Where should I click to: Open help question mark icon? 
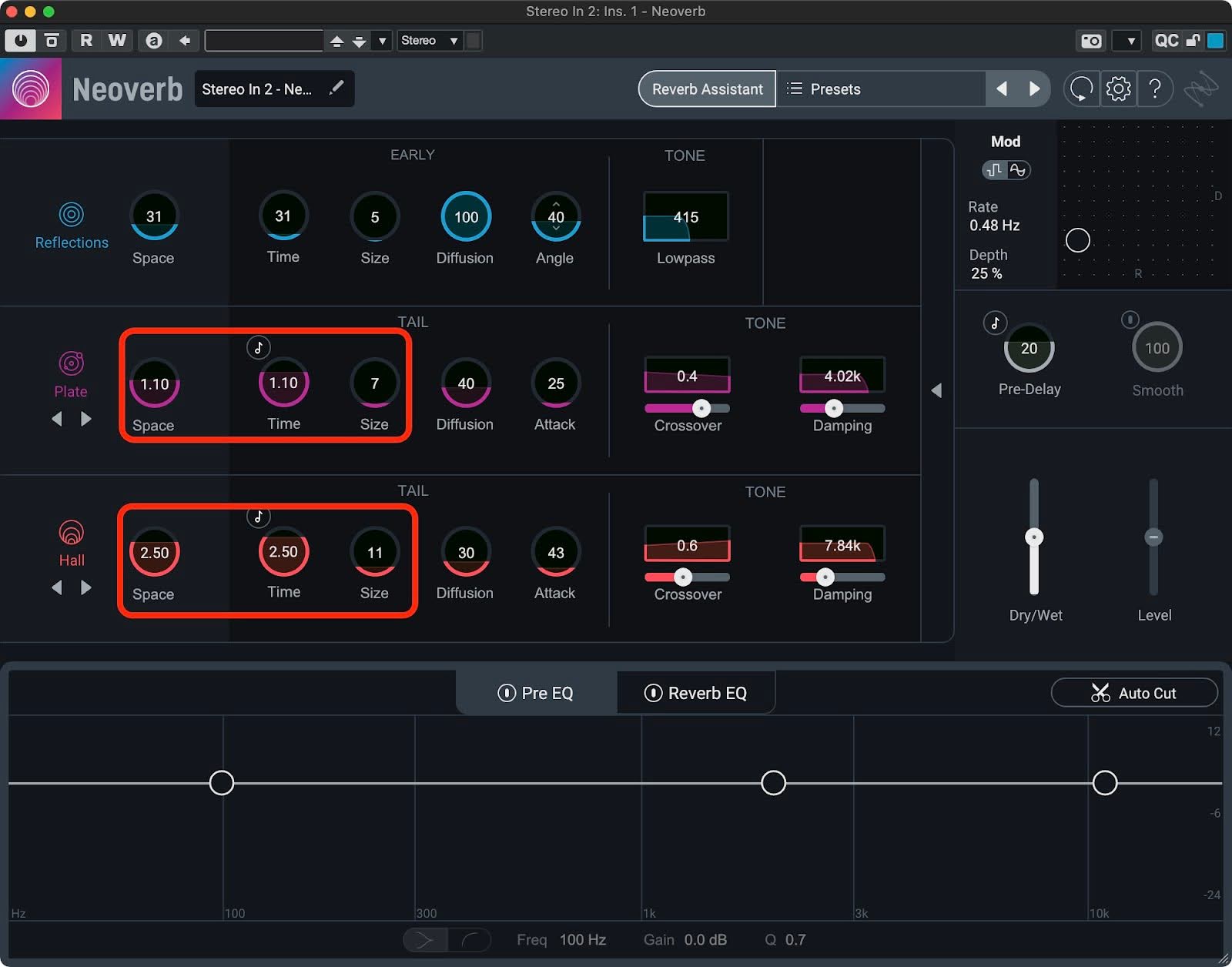(1154, 89)
